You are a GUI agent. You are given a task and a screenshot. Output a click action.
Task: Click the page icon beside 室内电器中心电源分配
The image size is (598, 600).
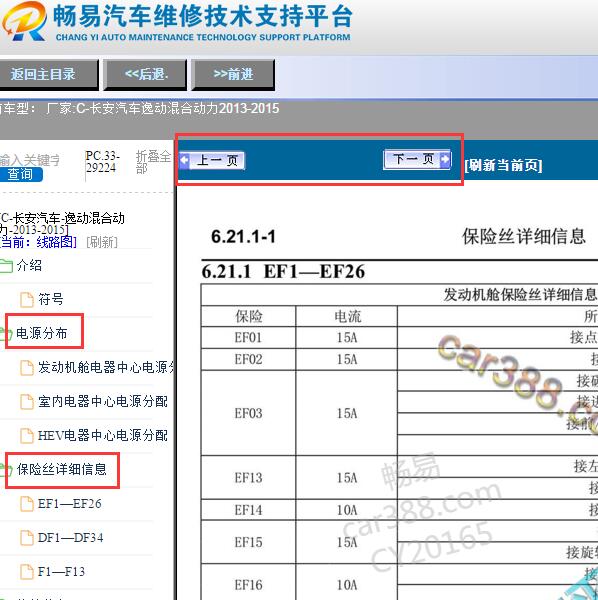(26, 402)
